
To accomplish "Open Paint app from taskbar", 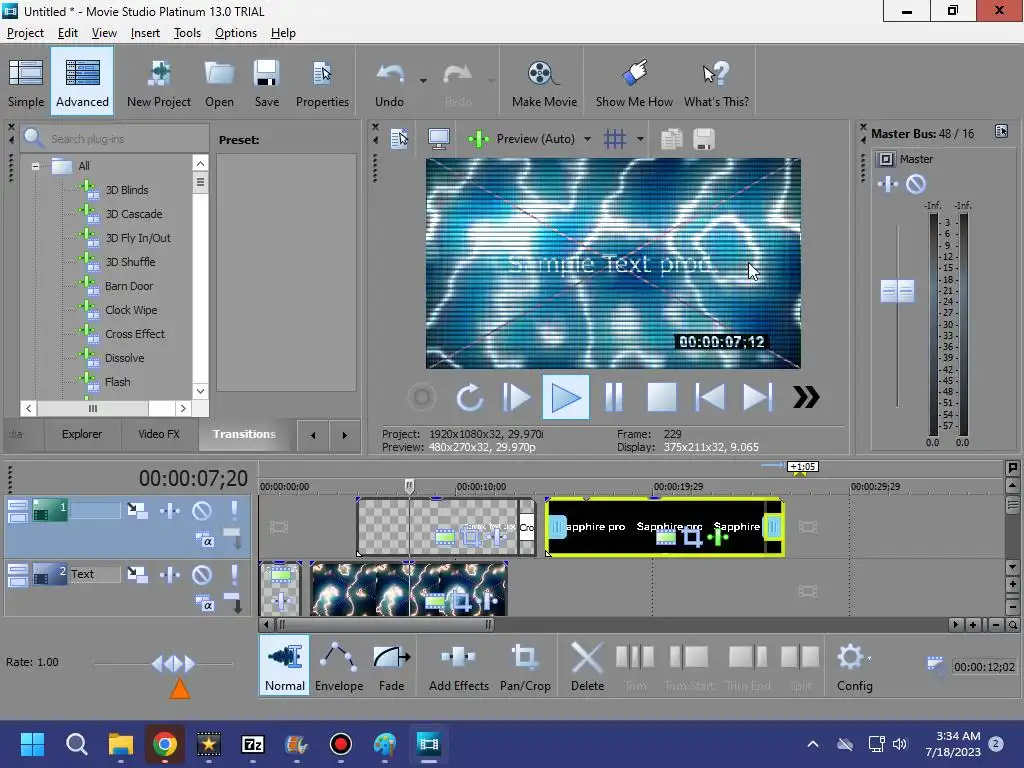I will (x=385, y=744).
